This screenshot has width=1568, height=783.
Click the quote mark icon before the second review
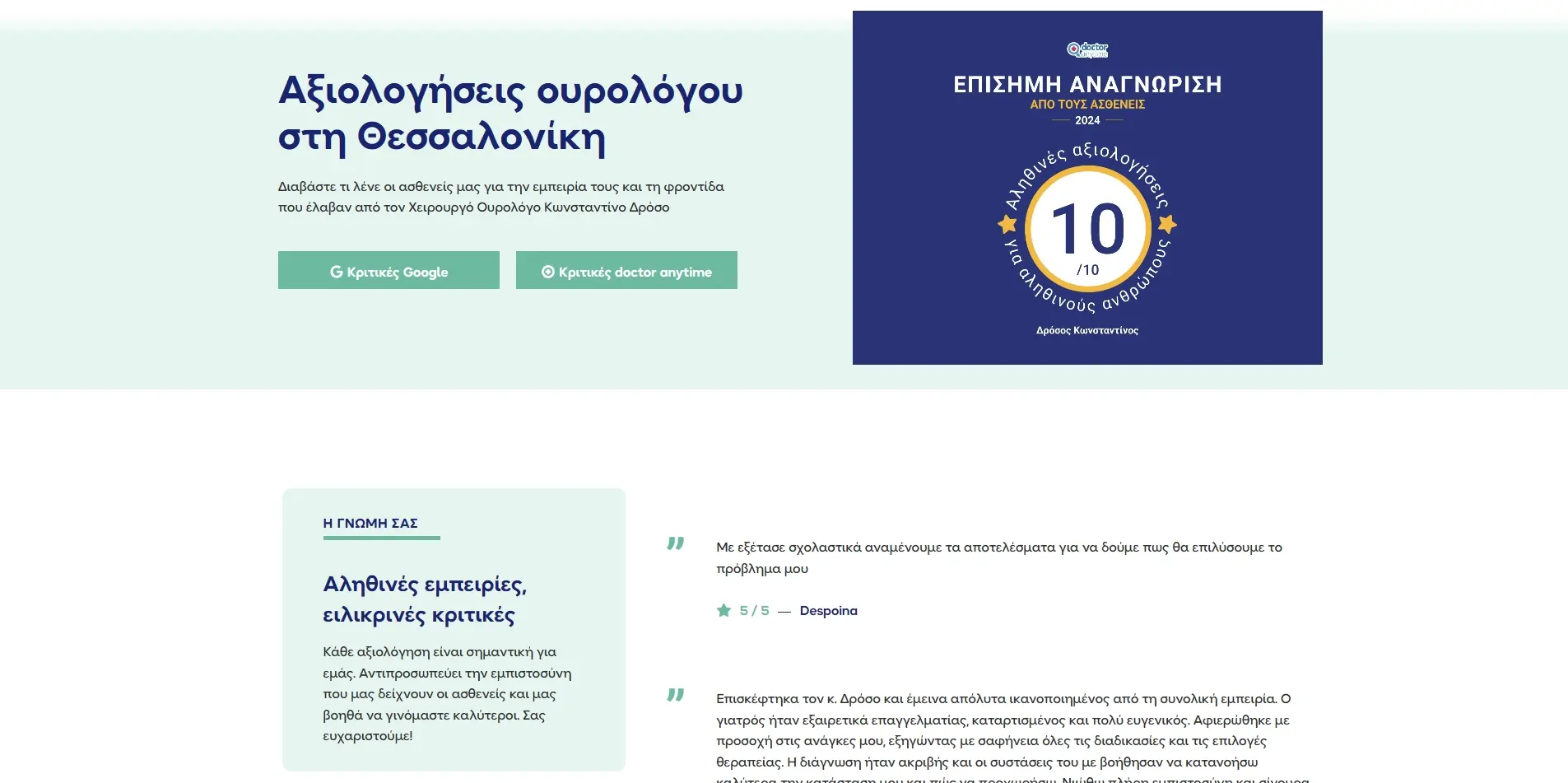tap(677, 696)
